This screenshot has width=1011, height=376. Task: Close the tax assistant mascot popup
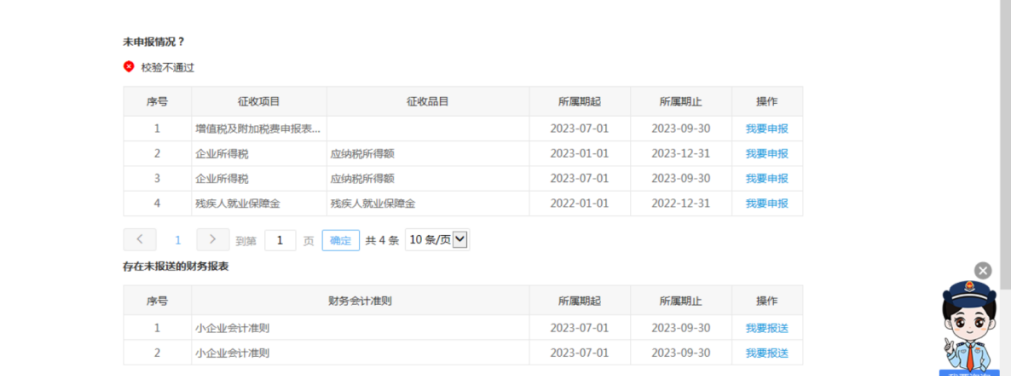pos(983,270)
